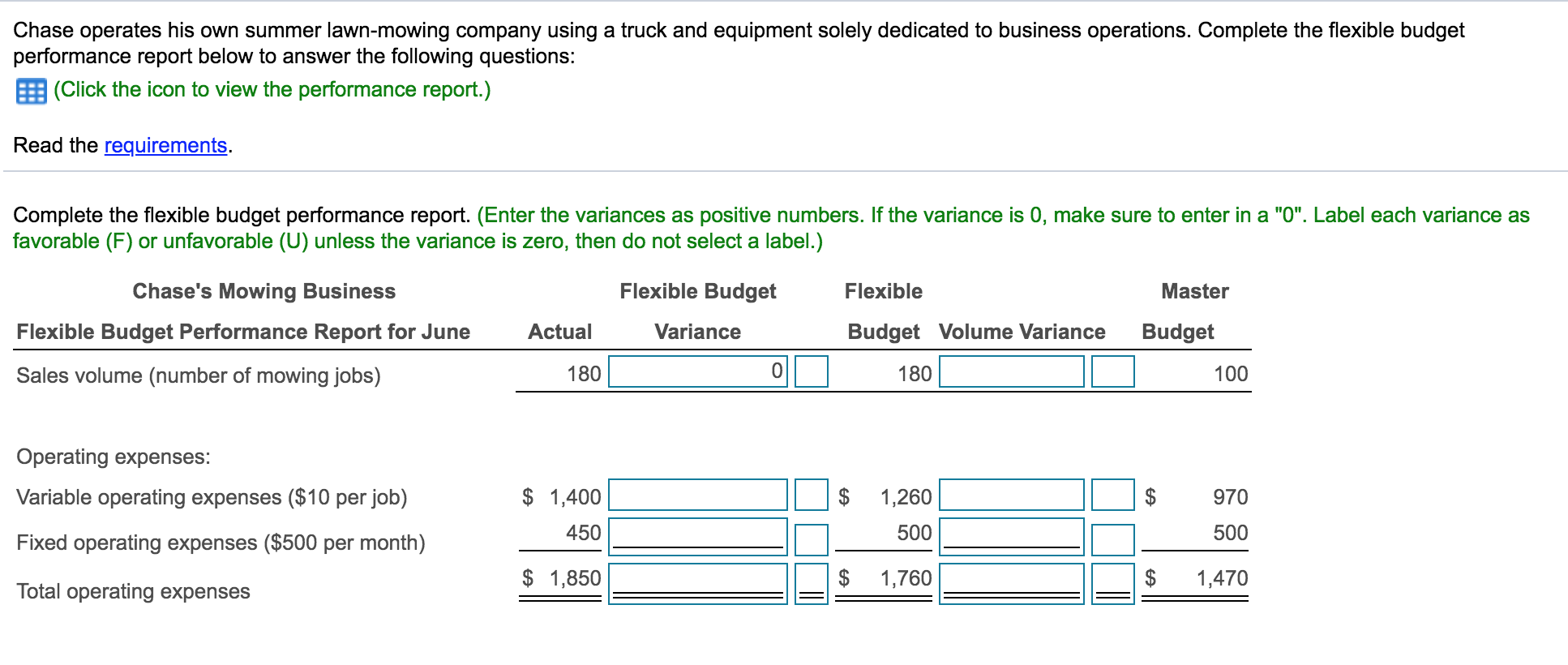The image size is (1568, 665).
Task: Open the Sales volume Volume Variance label box
Action: [1112, 371]
